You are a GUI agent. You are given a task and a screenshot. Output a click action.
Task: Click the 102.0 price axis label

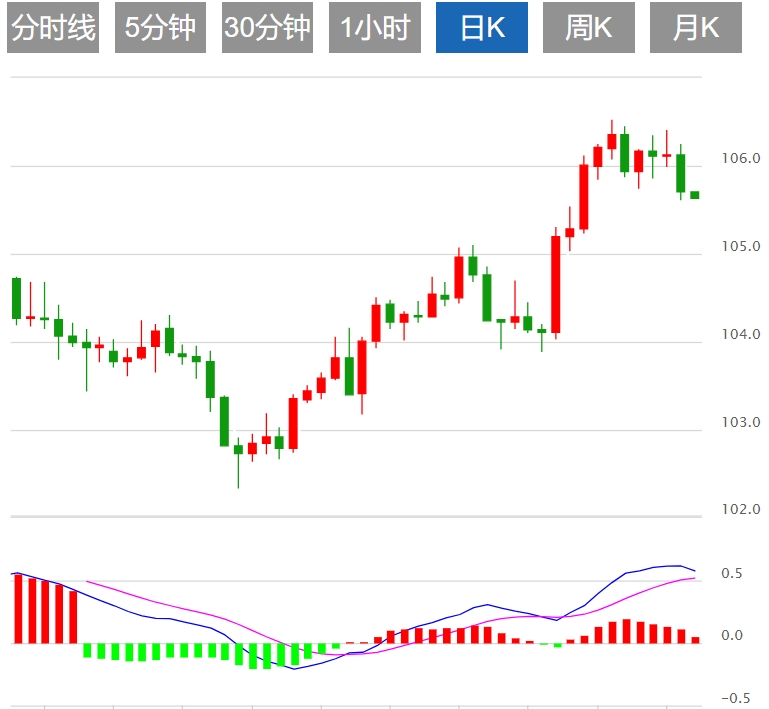740,509
